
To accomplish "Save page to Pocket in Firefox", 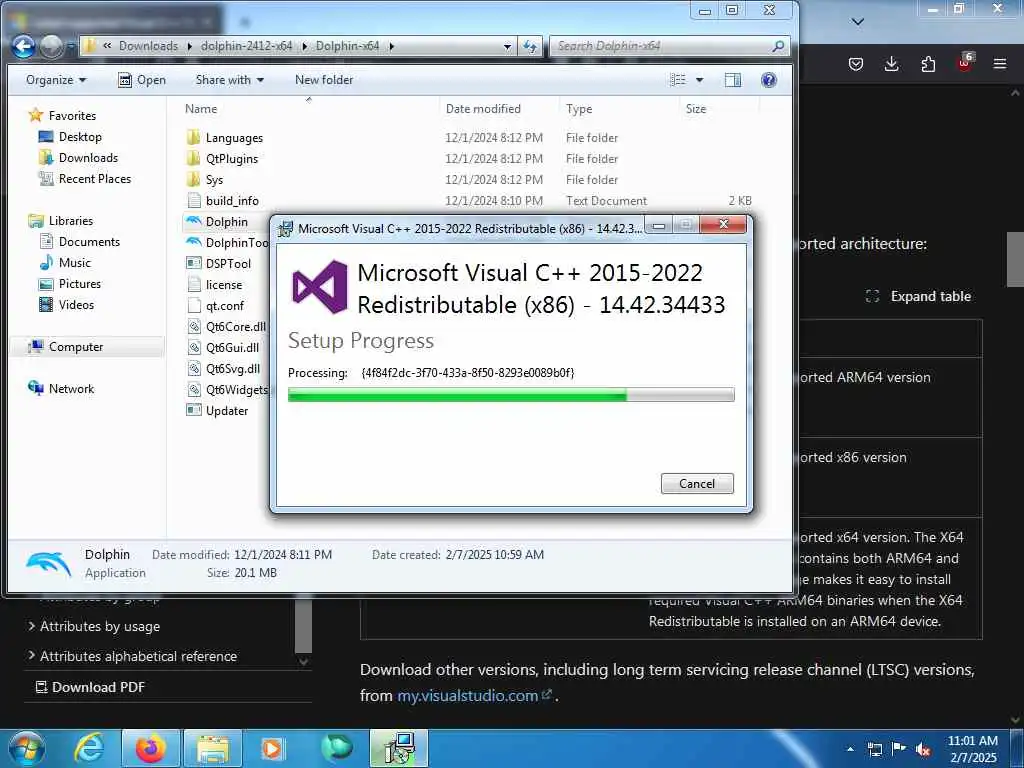I will click(856, 64).
